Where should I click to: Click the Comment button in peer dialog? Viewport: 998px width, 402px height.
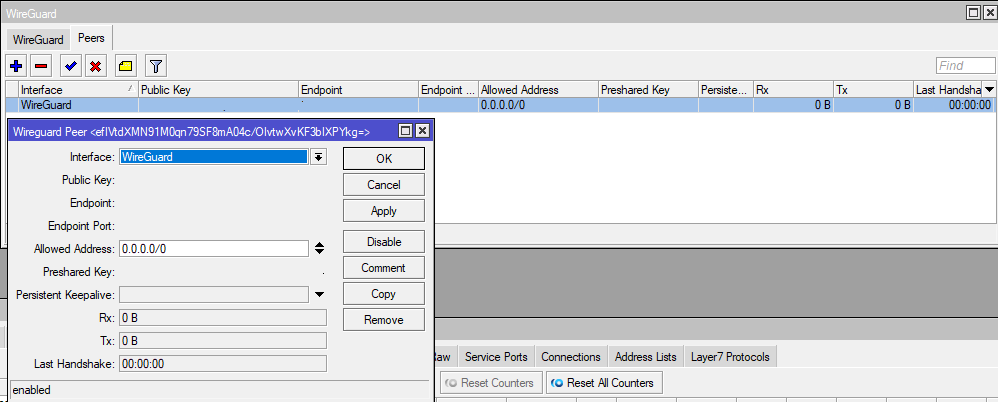[x=384, y=268]
